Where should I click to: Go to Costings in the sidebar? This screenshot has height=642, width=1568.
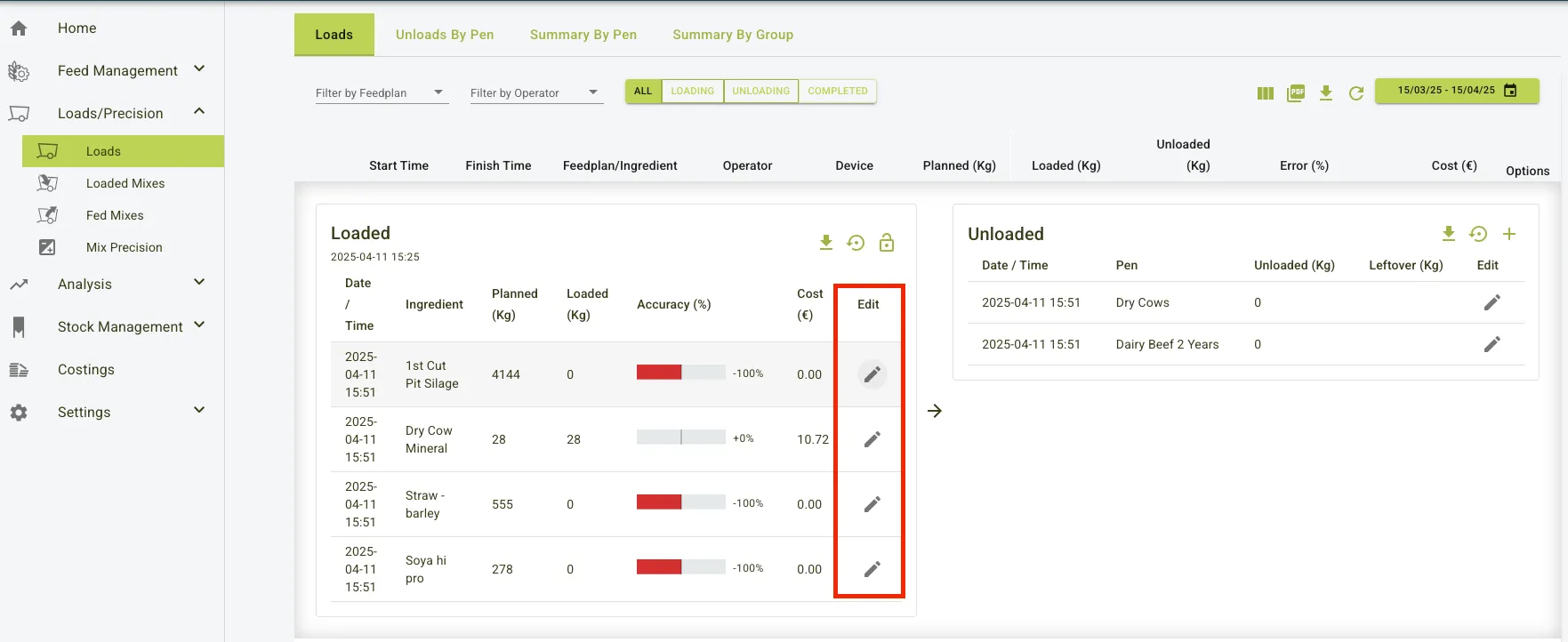pyautogui.click(x=86, y=369)
